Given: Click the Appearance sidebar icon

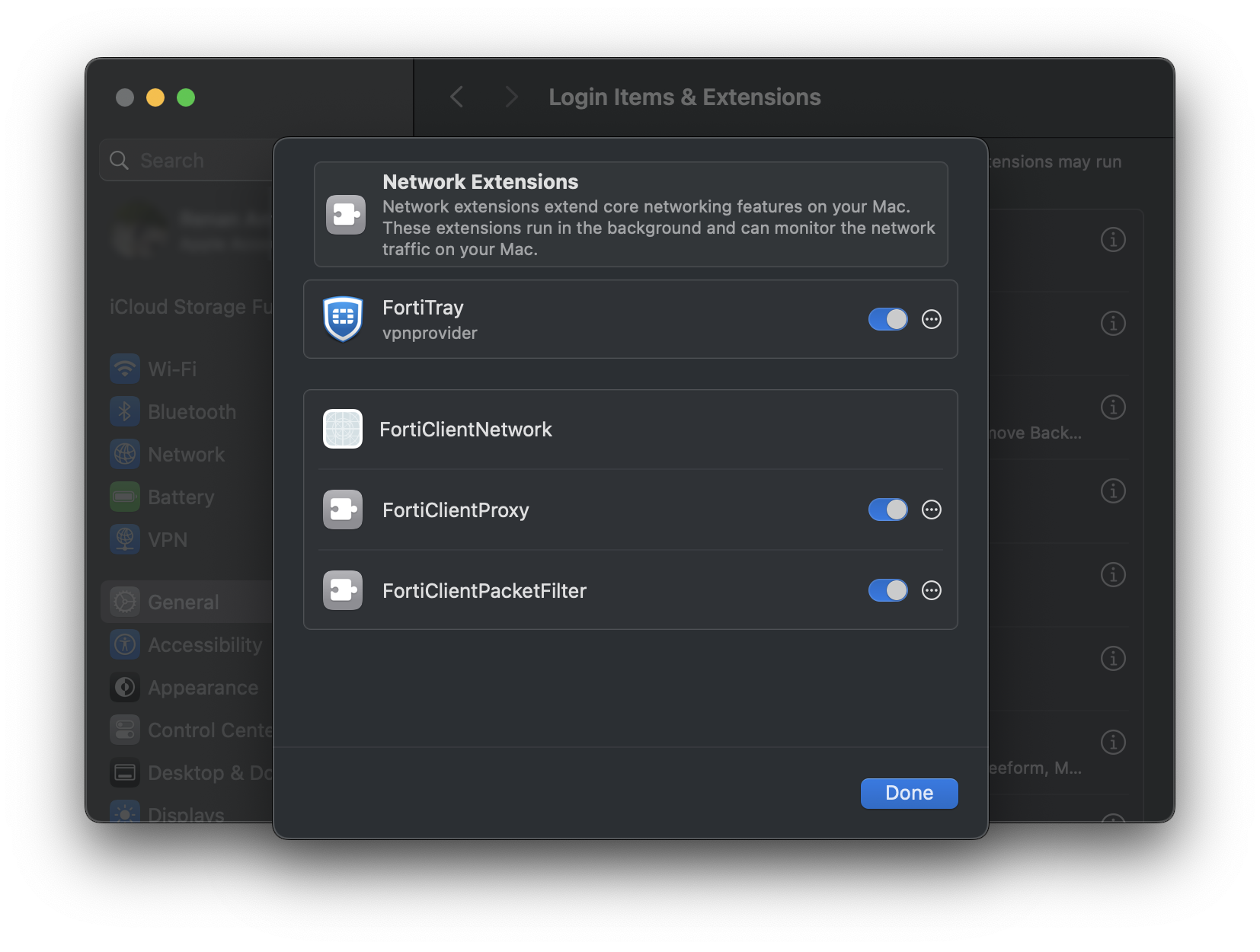Looking at the screenshot, I should coord(125,688).
